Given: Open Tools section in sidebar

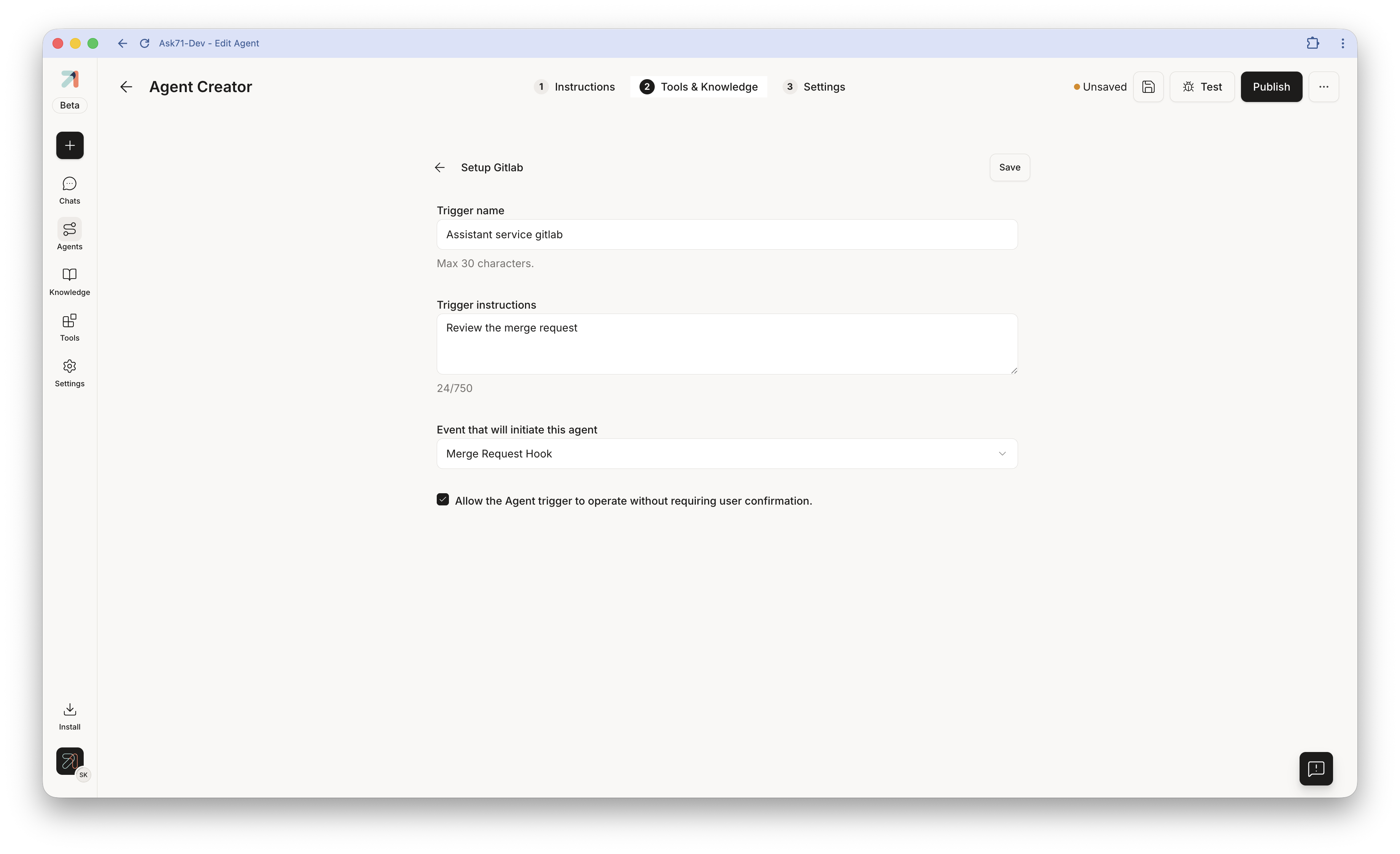Looking at the screenshot, I should tap(70, 327).
